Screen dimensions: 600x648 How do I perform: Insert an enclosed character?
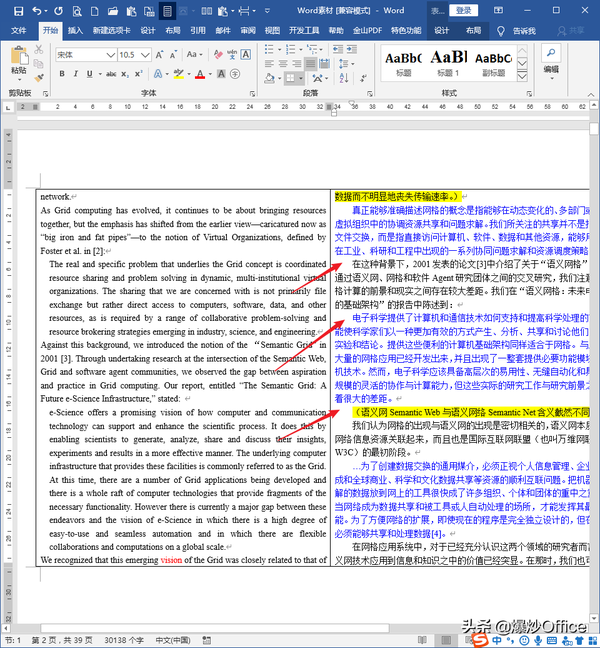tap(235, 74)
